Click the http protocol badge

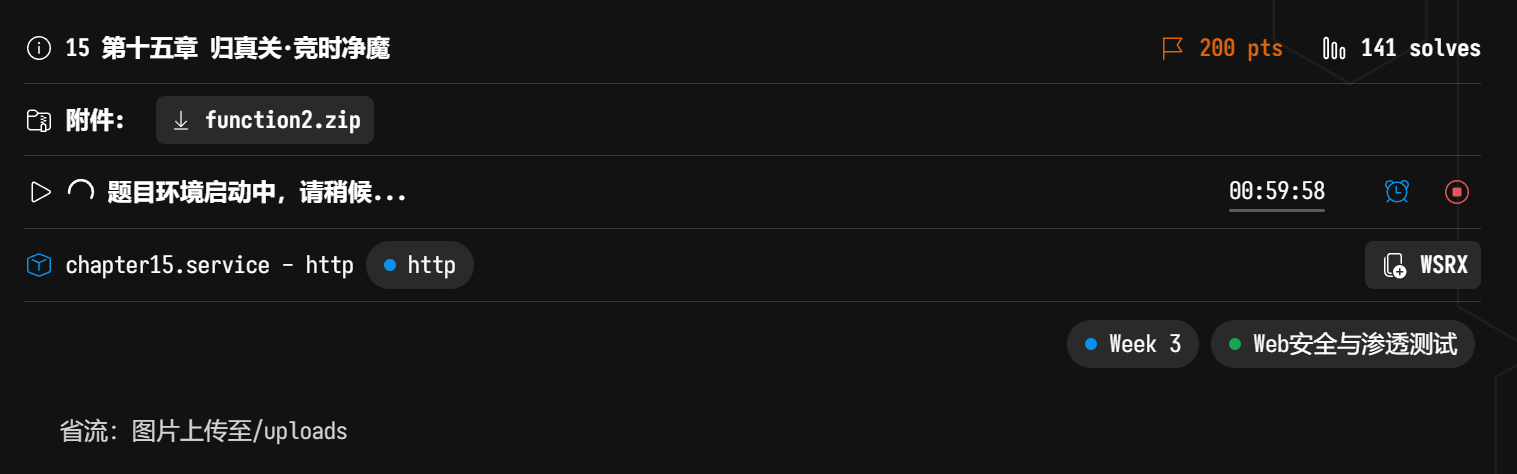[x=420, y=265]
